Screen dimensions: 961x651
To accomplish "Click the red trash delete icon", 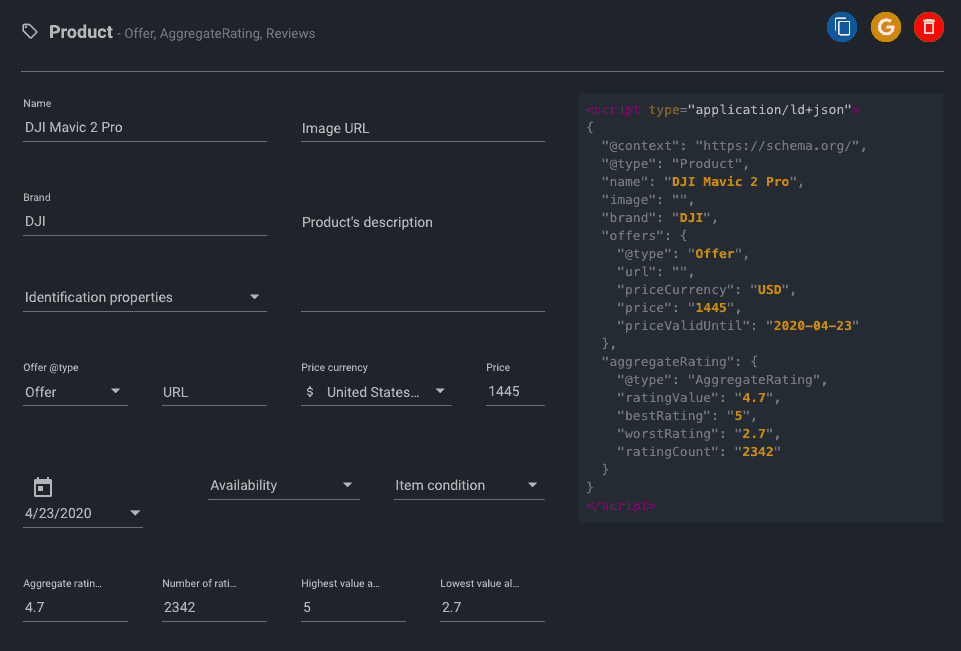I will pyautogui.click(x=929, y=27).
